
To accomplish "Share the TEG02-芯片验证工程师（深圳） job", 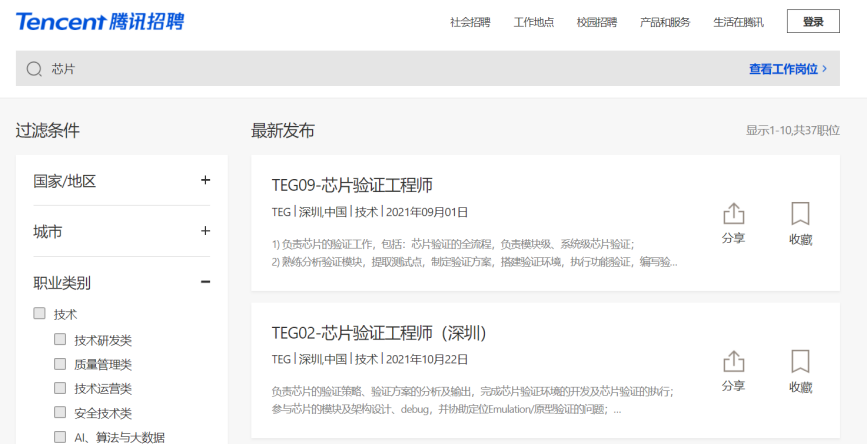I will pos(733,371).
